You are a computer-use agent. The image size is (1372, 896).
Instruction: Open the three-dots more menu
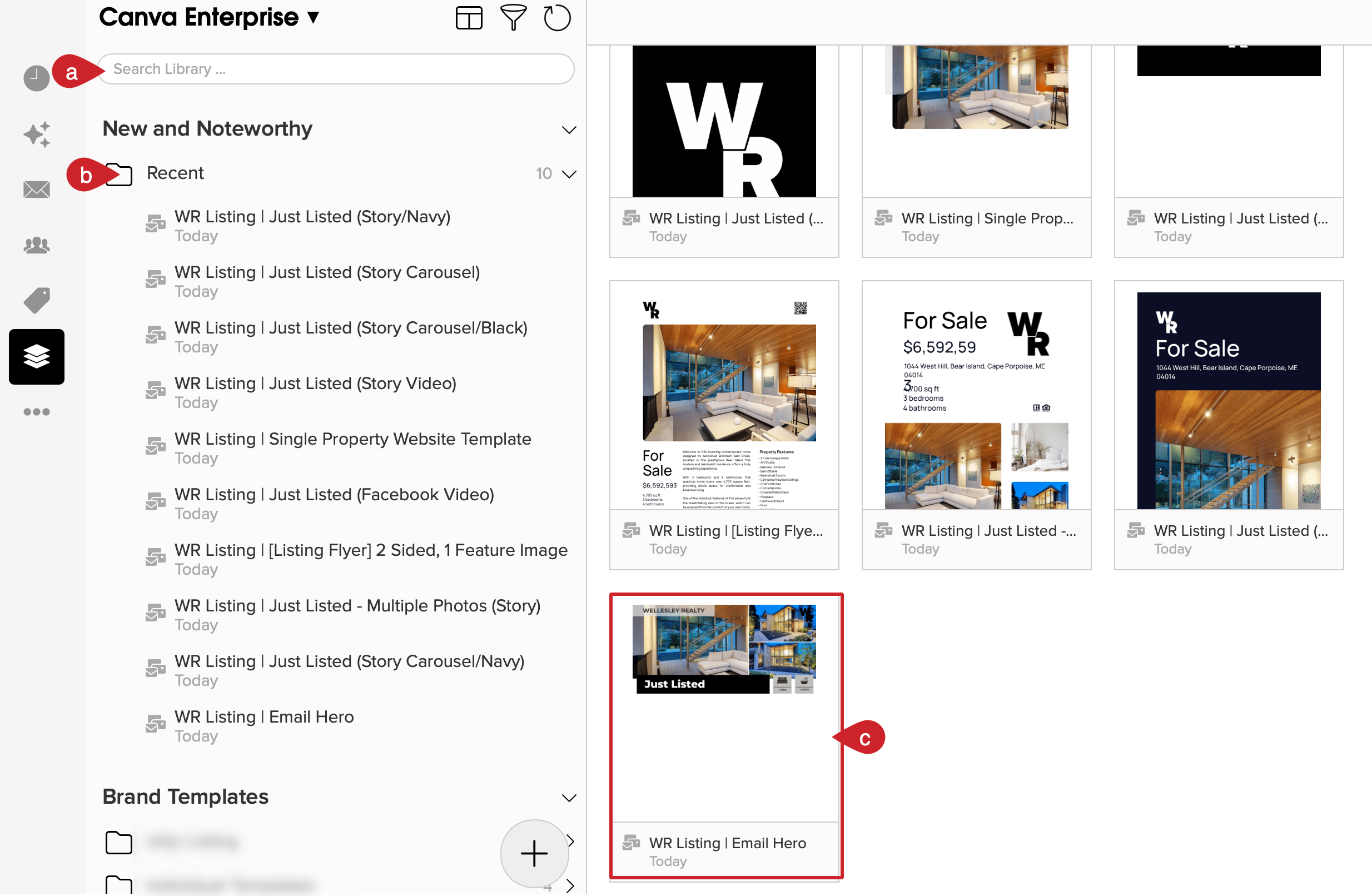point(36,412)
